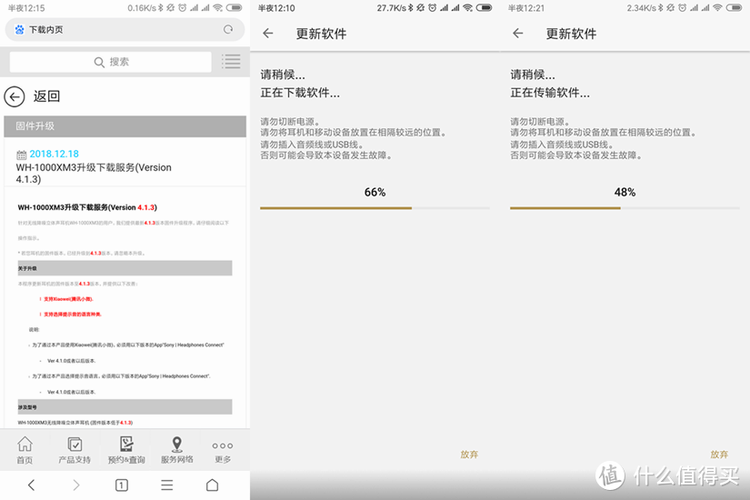Tap the alarm clock icon in the 12:21 status bar
This screenshot has height=500, width=750.
pyautogui.click(x=682, y=8)
